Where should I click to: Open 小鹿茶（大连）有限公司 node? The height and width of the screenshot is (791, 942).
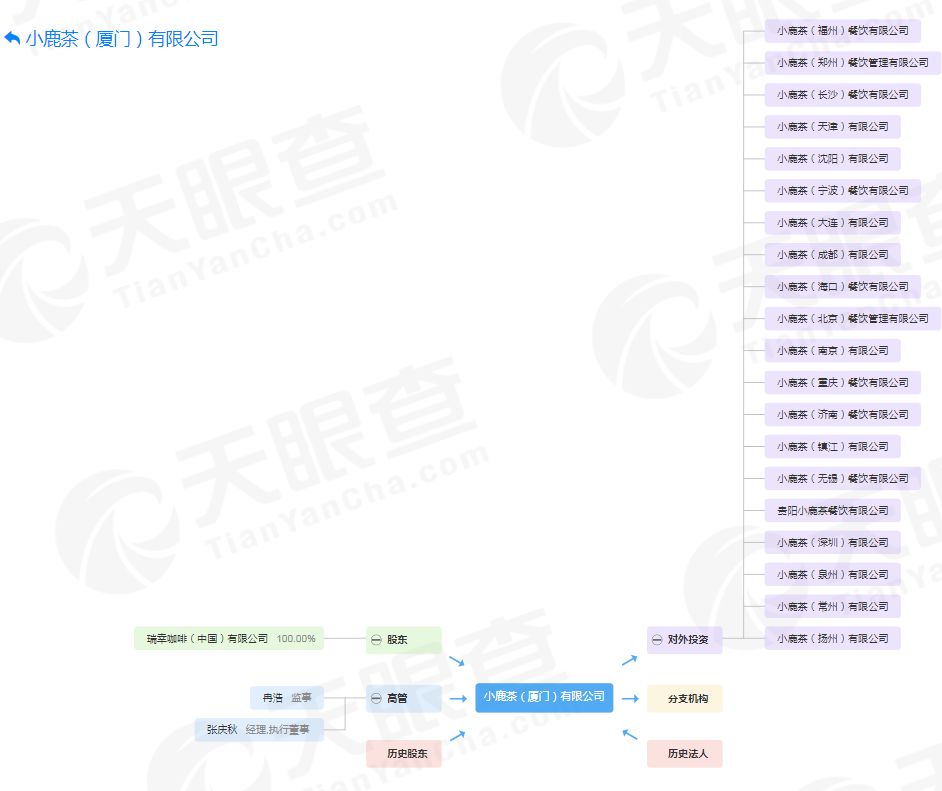(833, 223)
